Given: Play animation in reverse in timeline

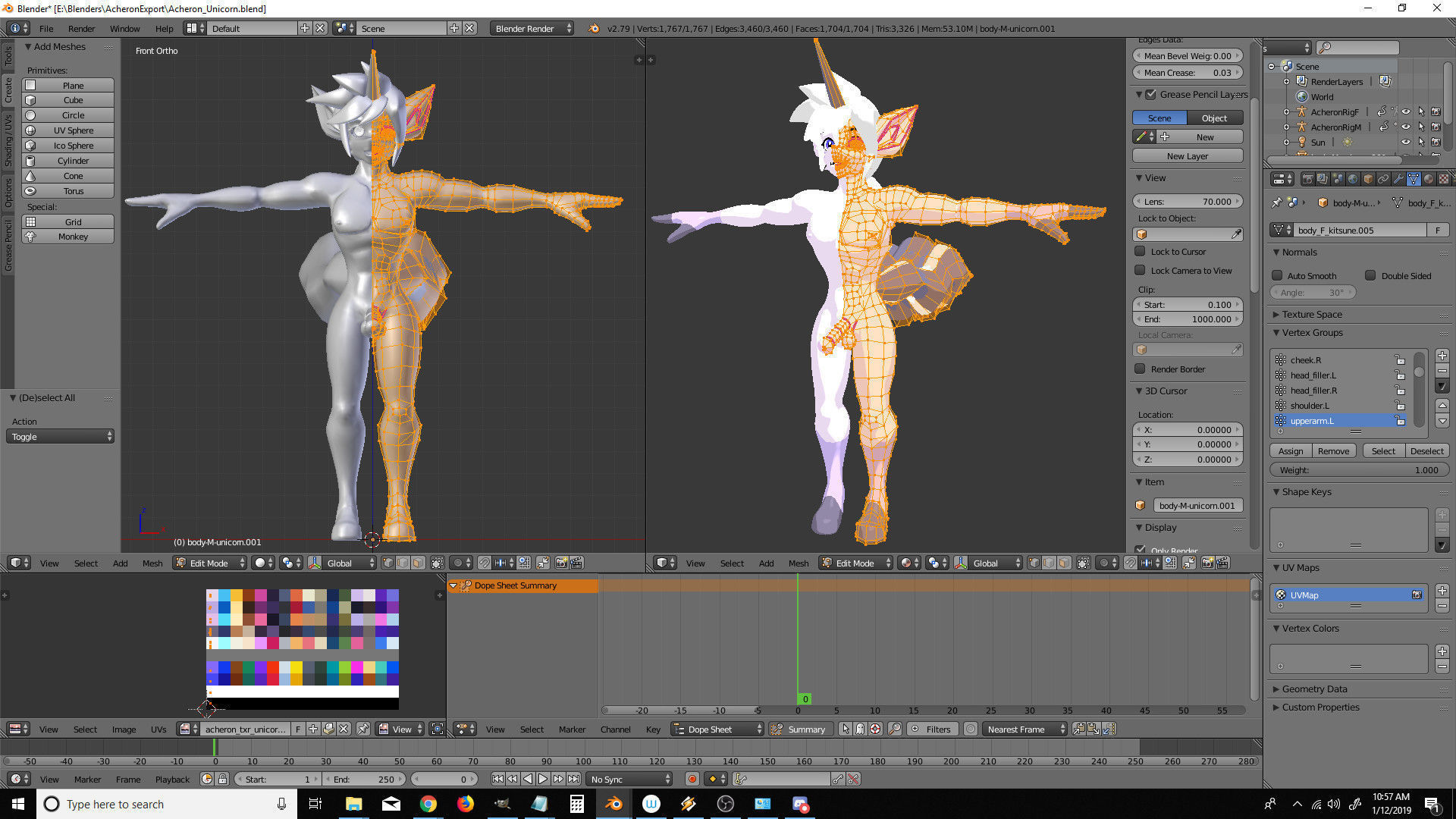Looking at the screenshot, I should click(528, 779).
